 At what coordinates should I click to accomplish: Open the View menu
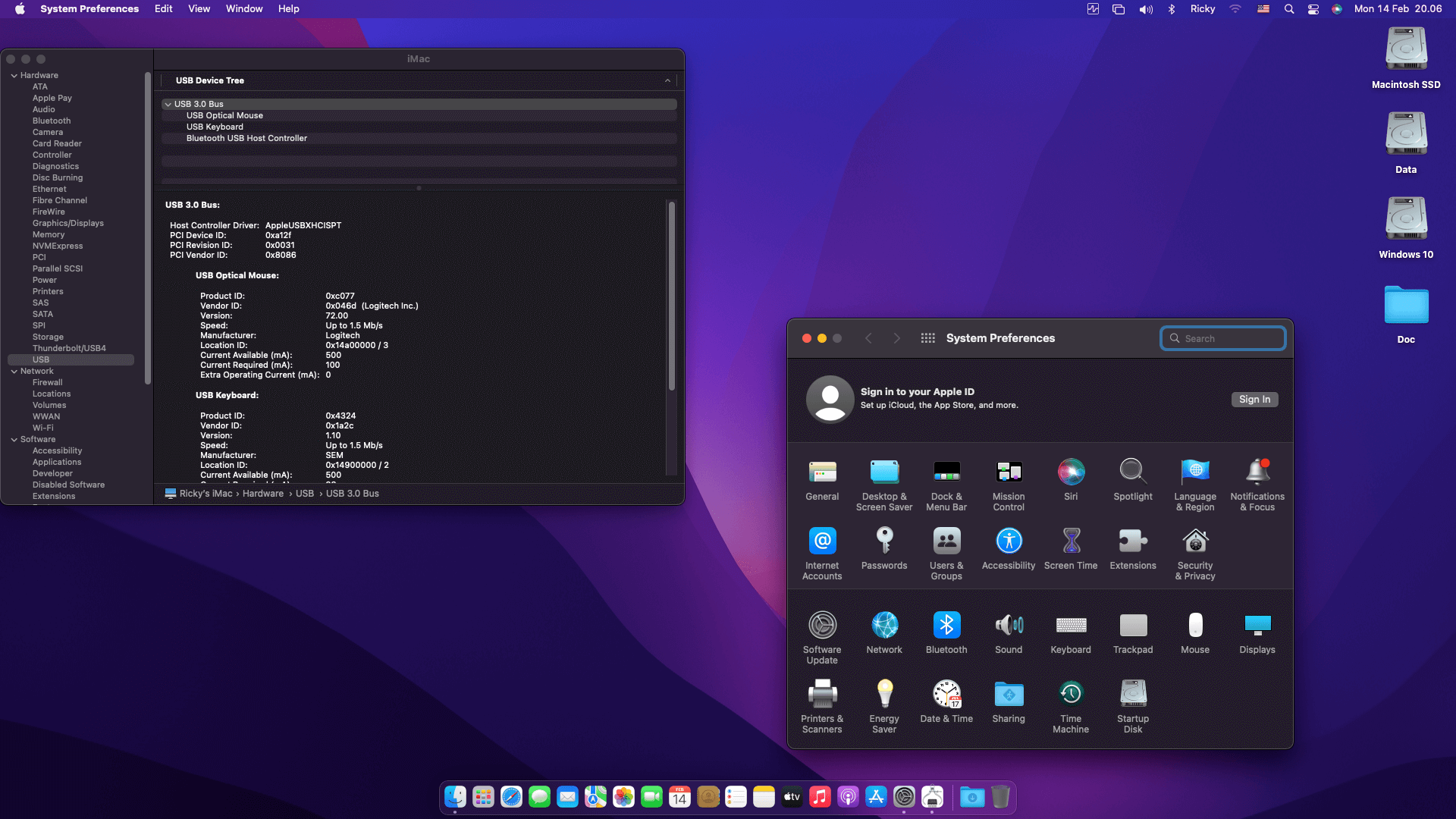(x=199, y=9)
